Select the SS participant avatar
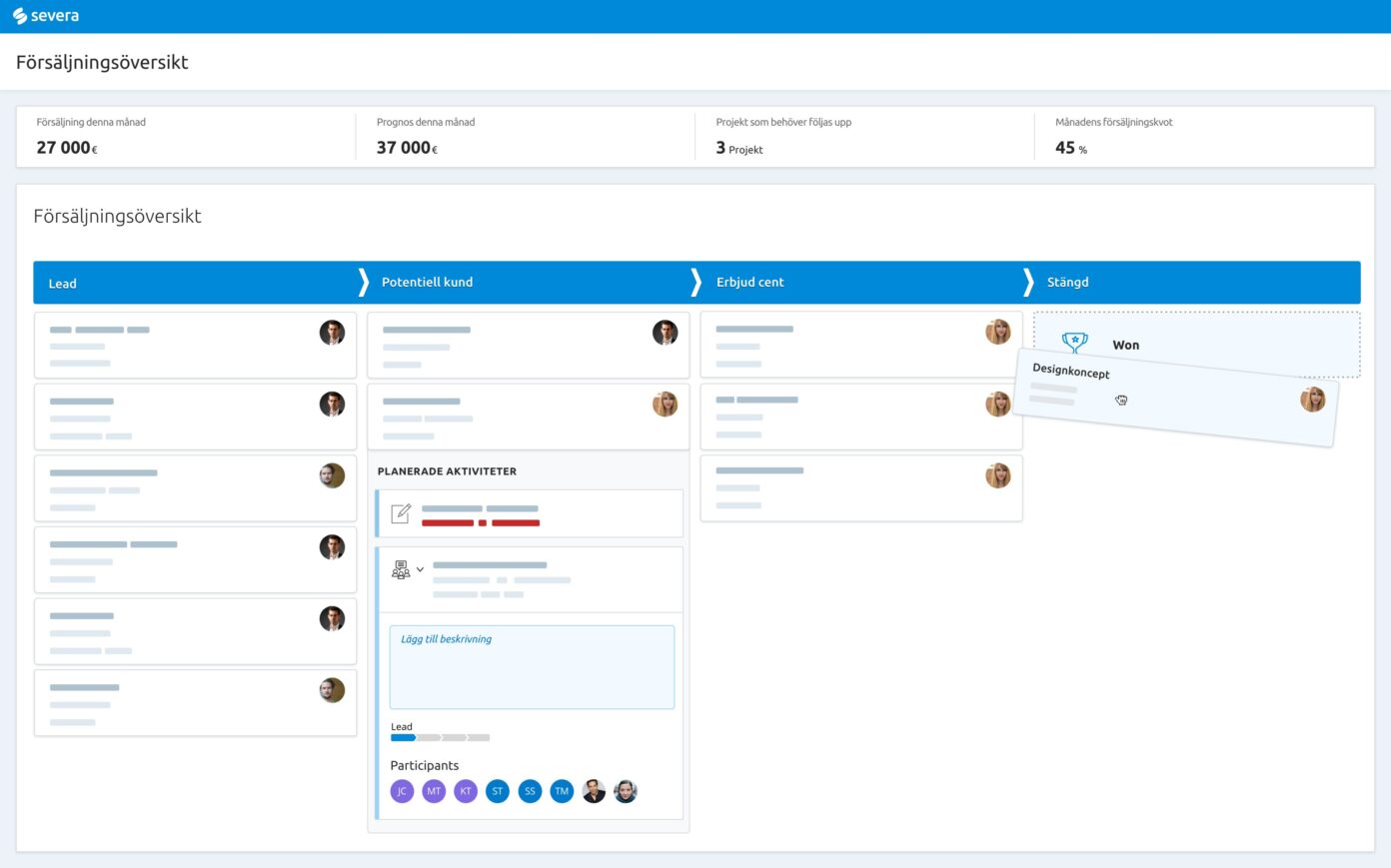The image size is (1391, 868). tap(530, 791)
